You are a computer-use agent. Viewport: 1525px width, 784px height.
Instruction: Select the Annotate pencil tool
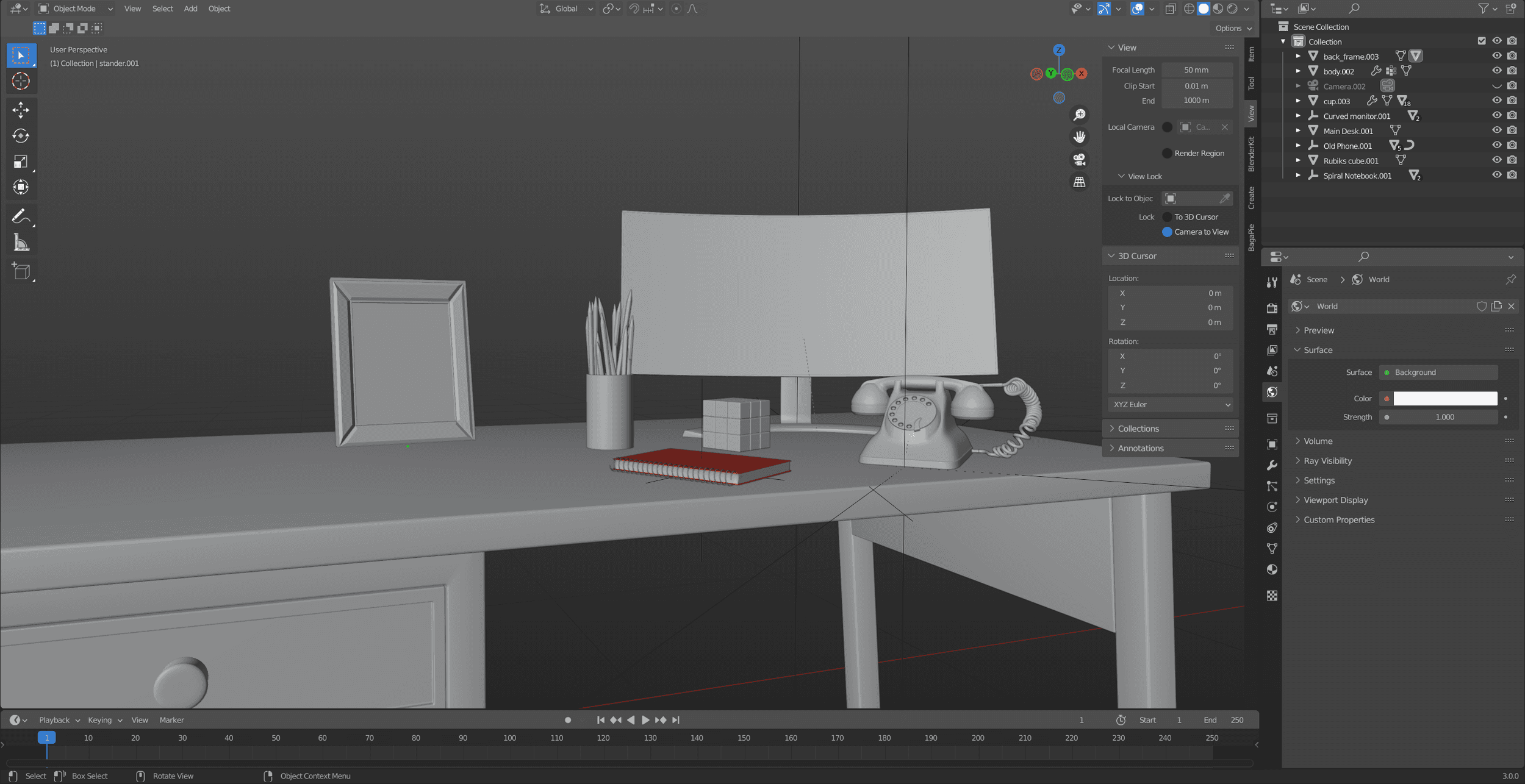pyautogui.click(x=20, y=216)
